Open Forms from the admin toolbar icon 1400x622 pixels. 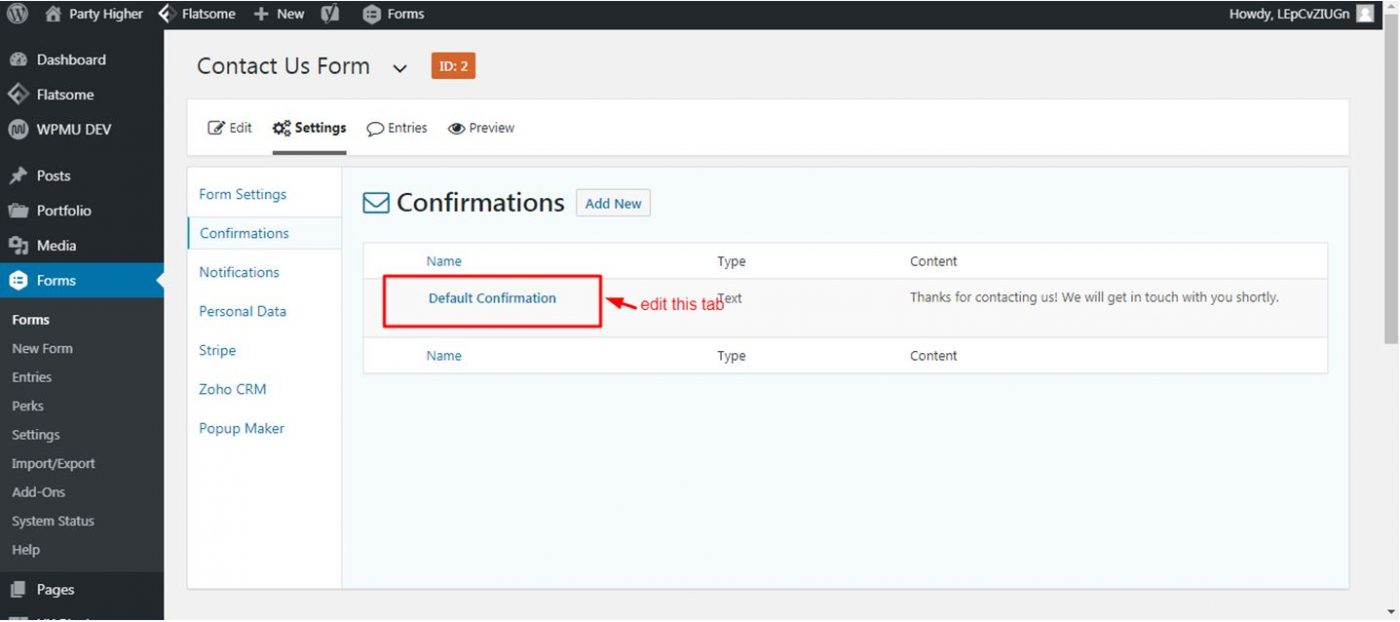coord(372,13)
